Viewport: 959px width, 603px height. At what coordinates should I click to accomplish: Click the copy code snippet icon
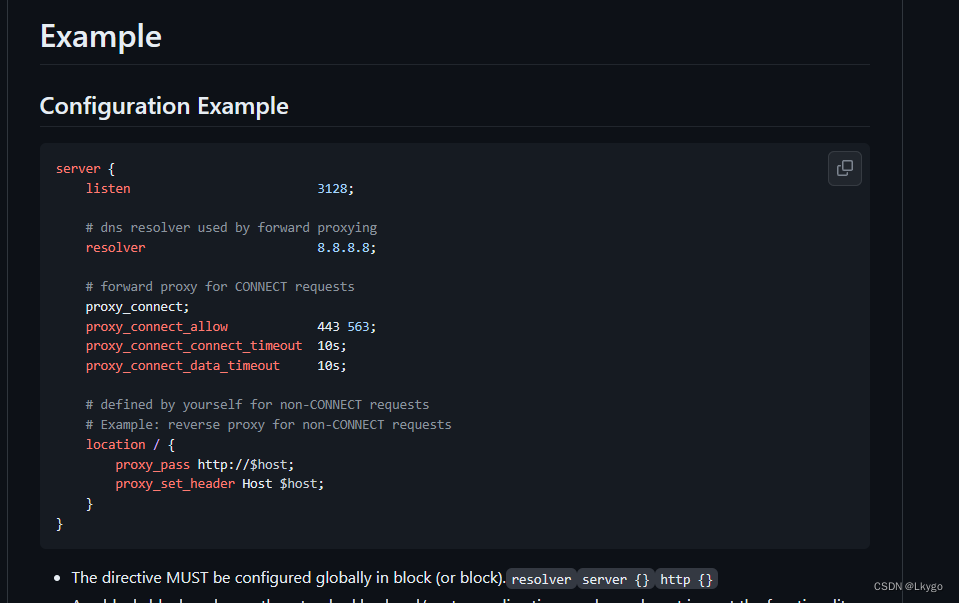(x=844, y=168)
